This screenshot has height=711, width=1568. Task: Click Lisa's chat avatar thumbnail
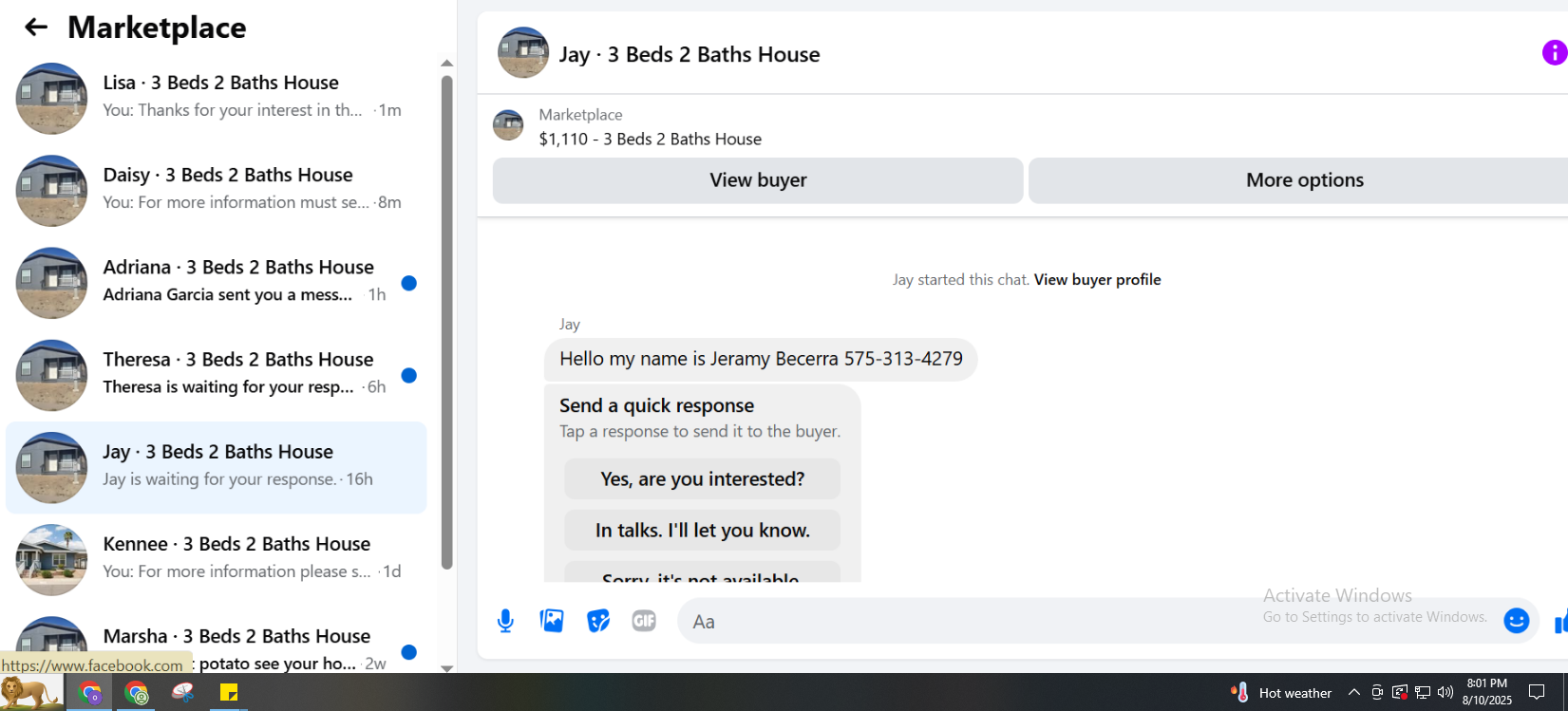click(x=51, y=98)
